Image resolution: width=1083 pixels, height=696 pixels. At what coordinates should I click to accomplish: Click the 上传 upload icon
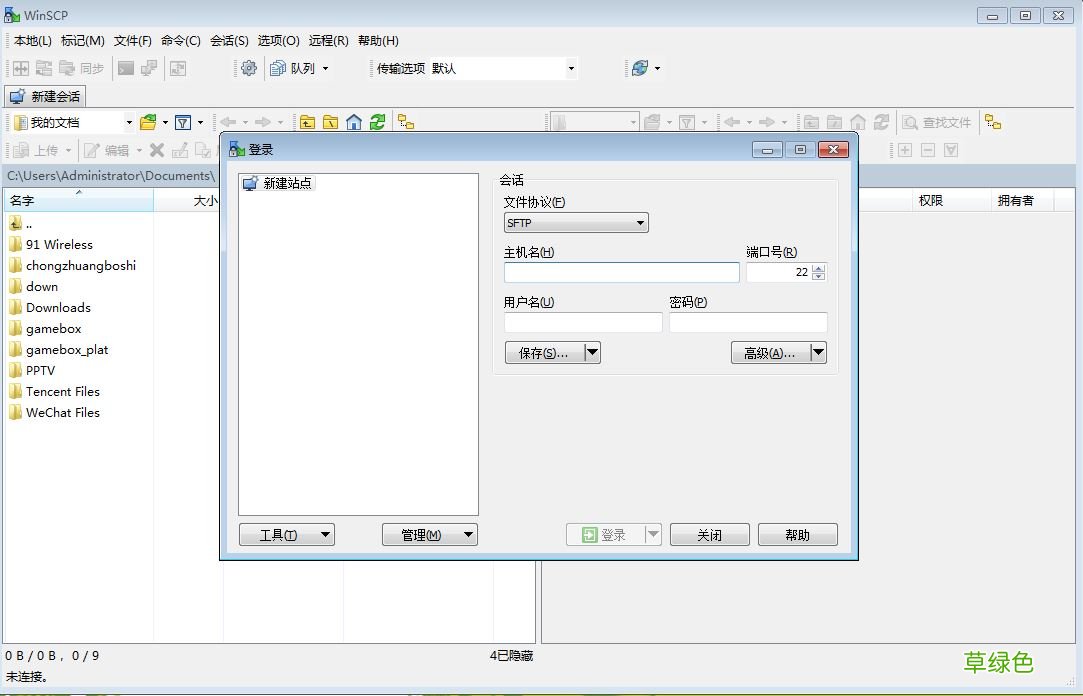[x=21, y=150]
